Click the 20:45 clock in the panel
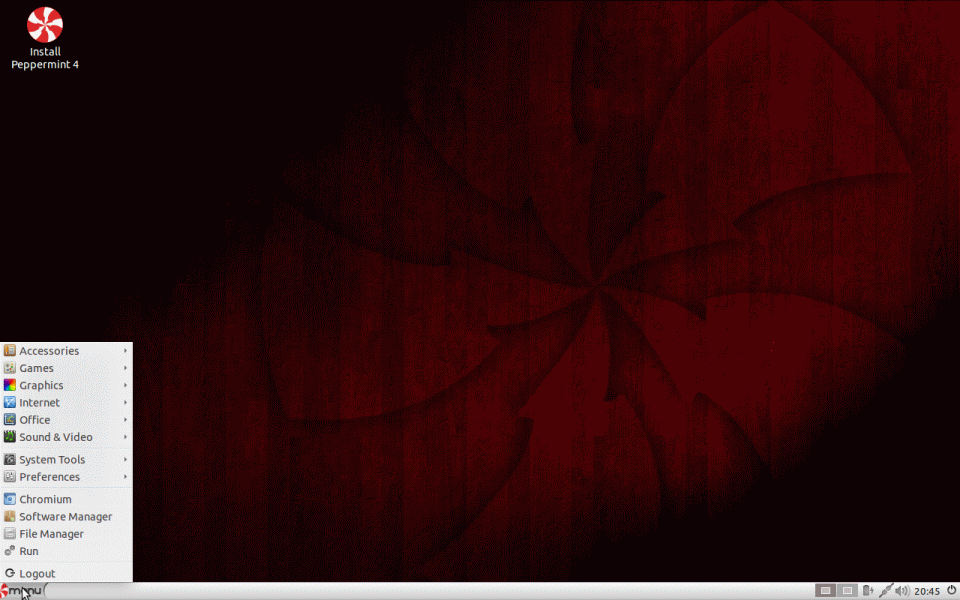The height and width of the screenshot is (600, 960). tap(927, 591)
